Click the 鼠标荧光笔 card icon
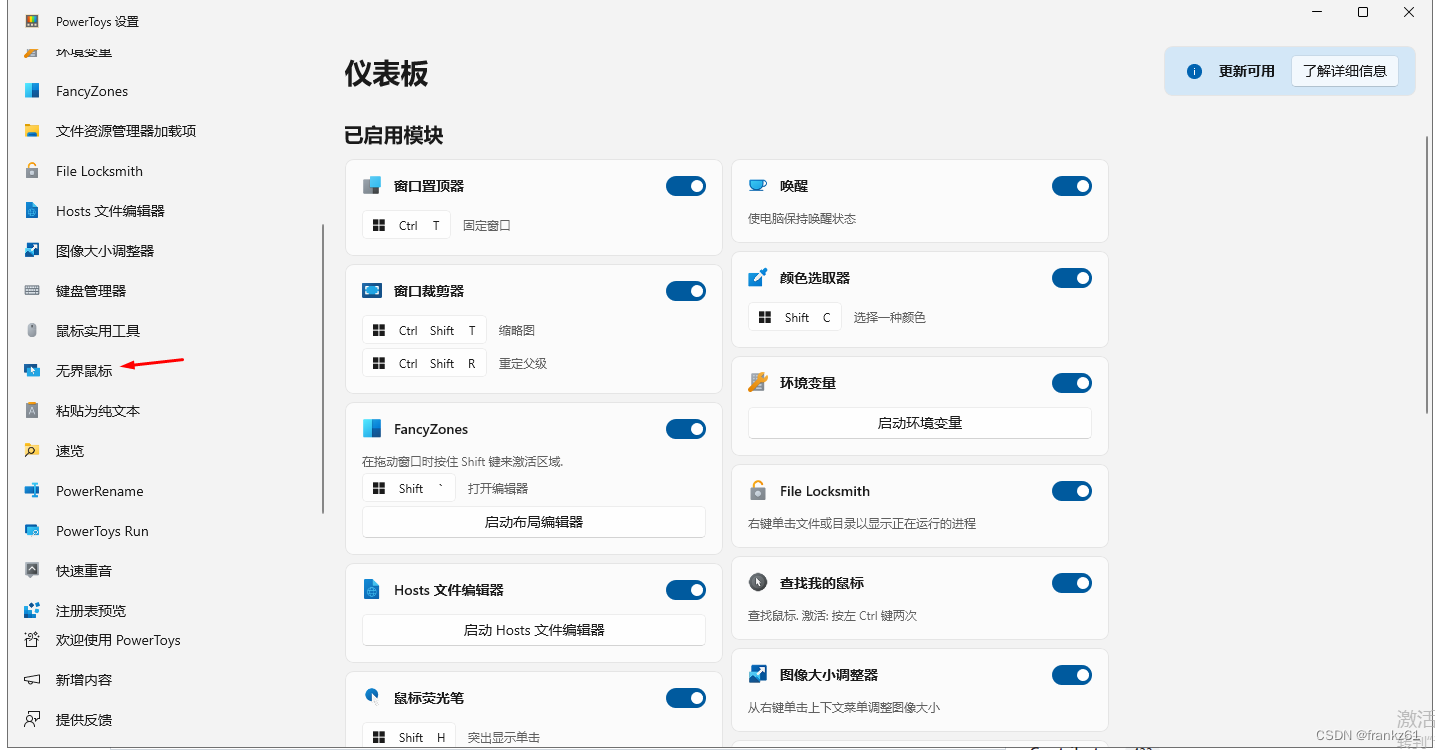The width and height of the screenshot is (1435, 750). pyautogui.click(x=372, y=698)
